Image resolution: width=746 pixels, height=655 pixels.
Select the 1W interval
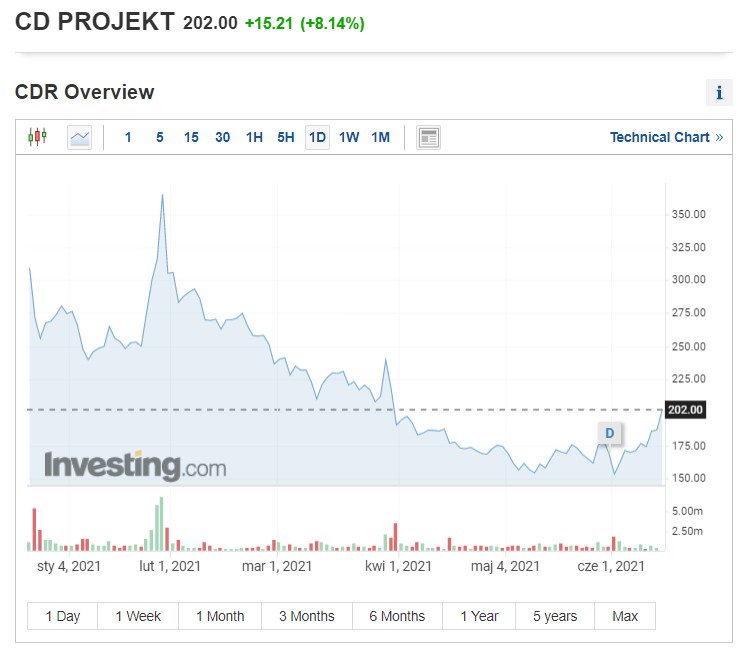(x=349, y=137)
